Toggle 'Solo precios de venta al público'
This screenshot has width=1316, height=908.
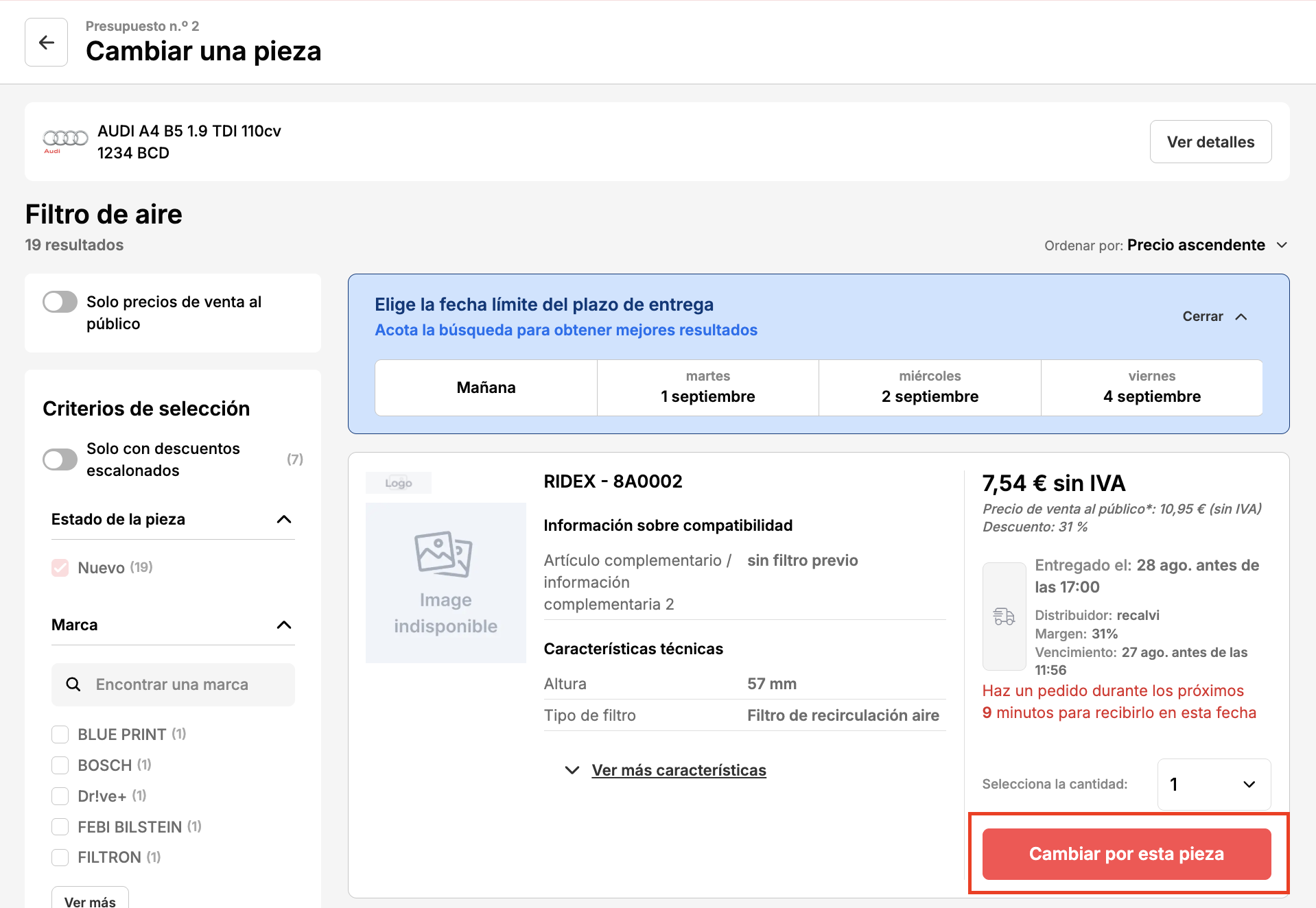click(x=60, y=302)
